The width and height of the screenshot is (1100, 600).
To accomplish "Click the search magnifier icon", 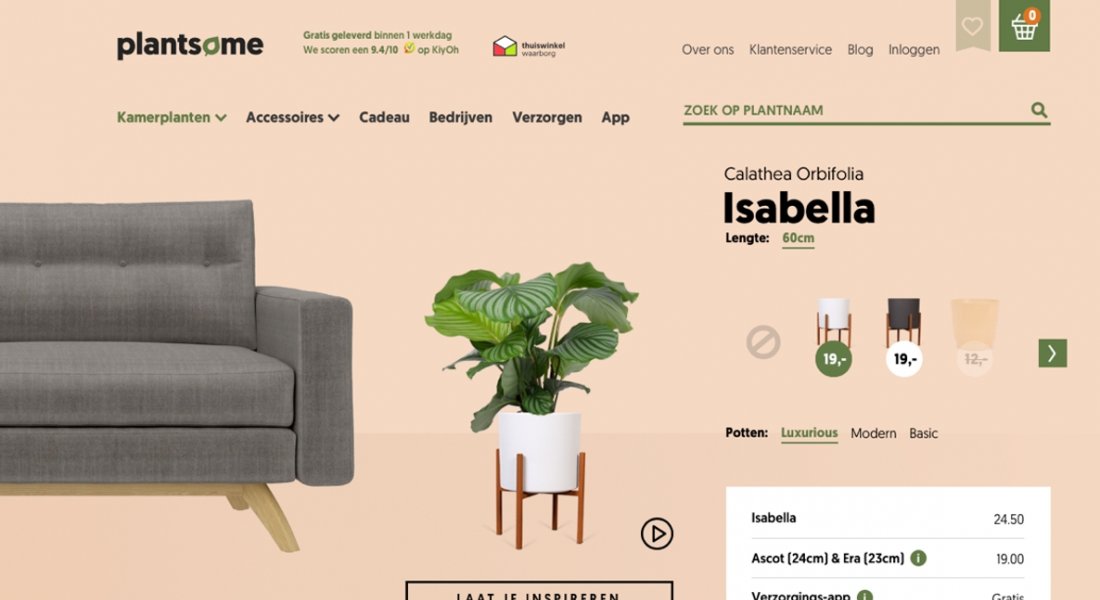I will 1039,110.
